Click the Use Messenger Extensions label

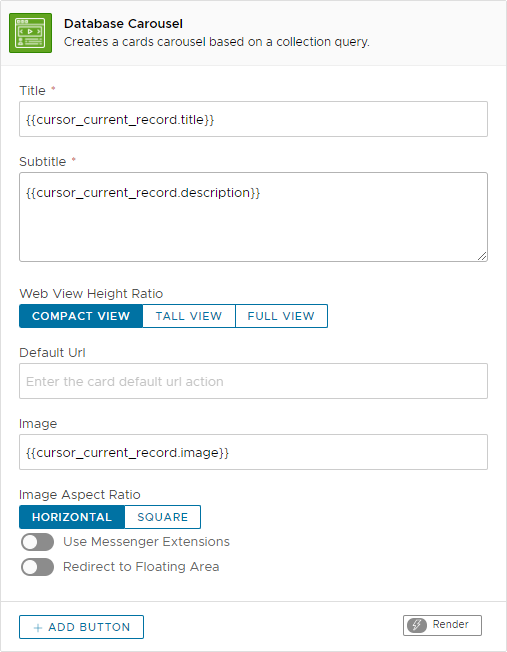[x=146, y=542]
